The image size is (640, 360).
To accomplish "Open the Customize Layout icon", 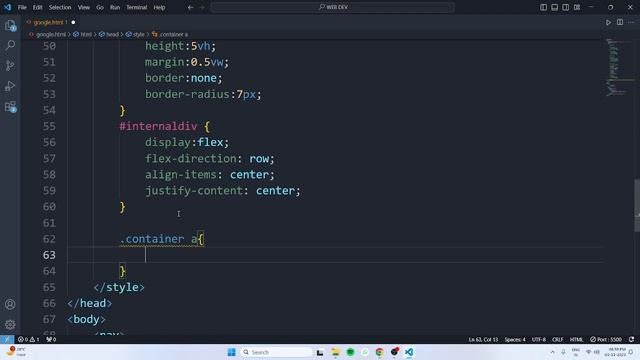I will point(577,7).
